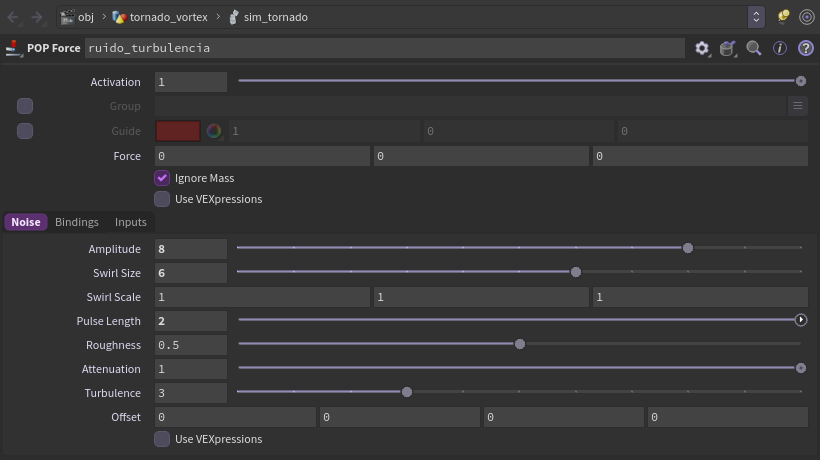The image size is (820, 460).
Task: Click the Roughness slider handle
Action: click(520, 344)
